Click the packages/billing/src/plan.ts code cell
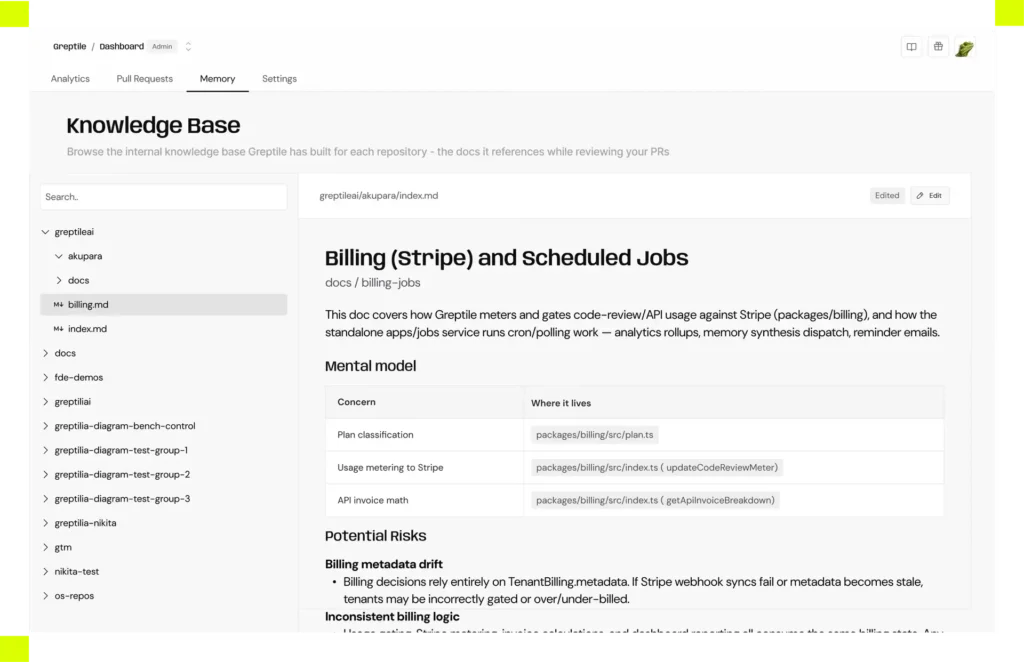This screenshot has height=662, width=1024. coord(594,435)
